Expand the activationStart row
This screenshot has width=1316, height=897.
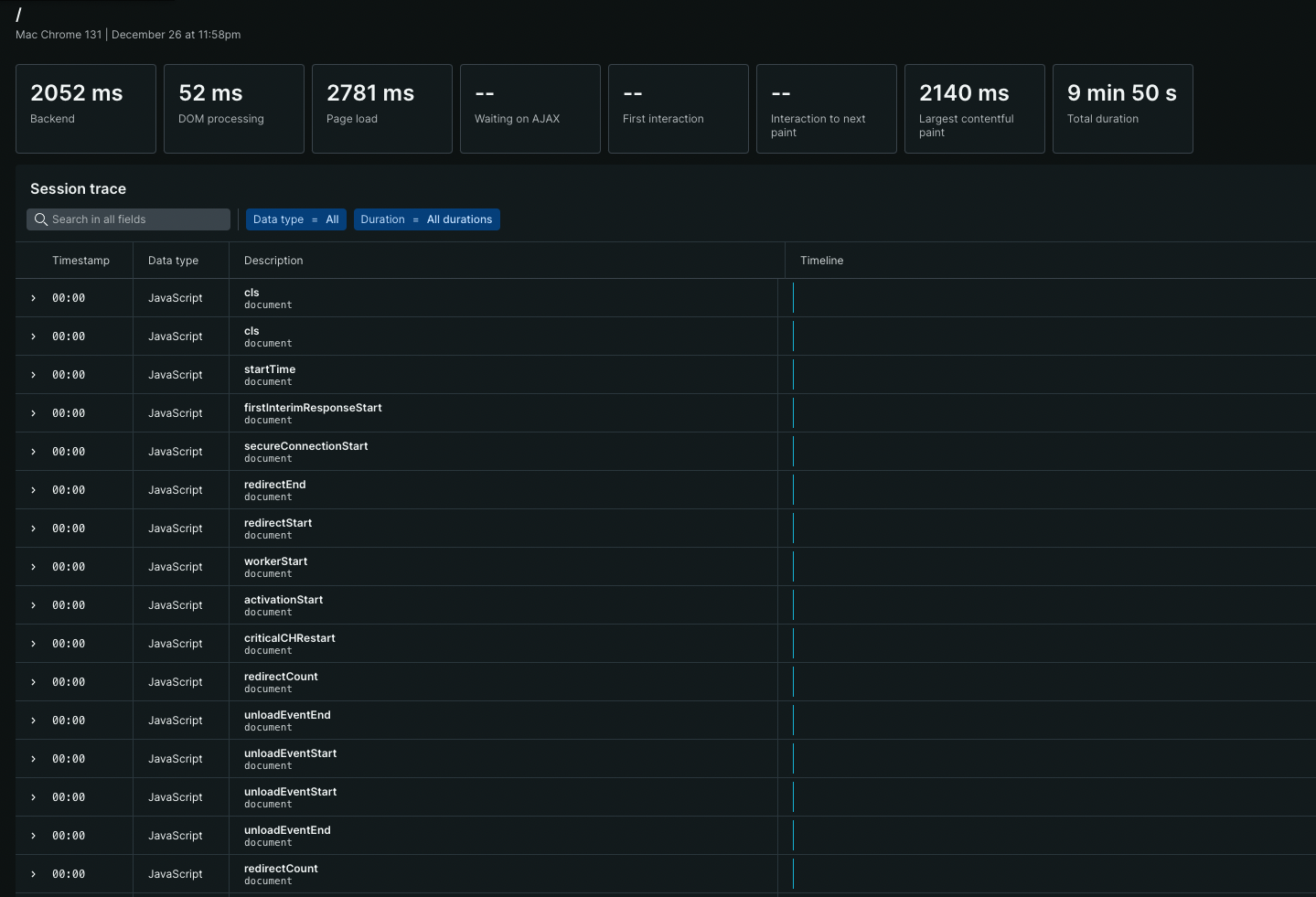(34, 605)
